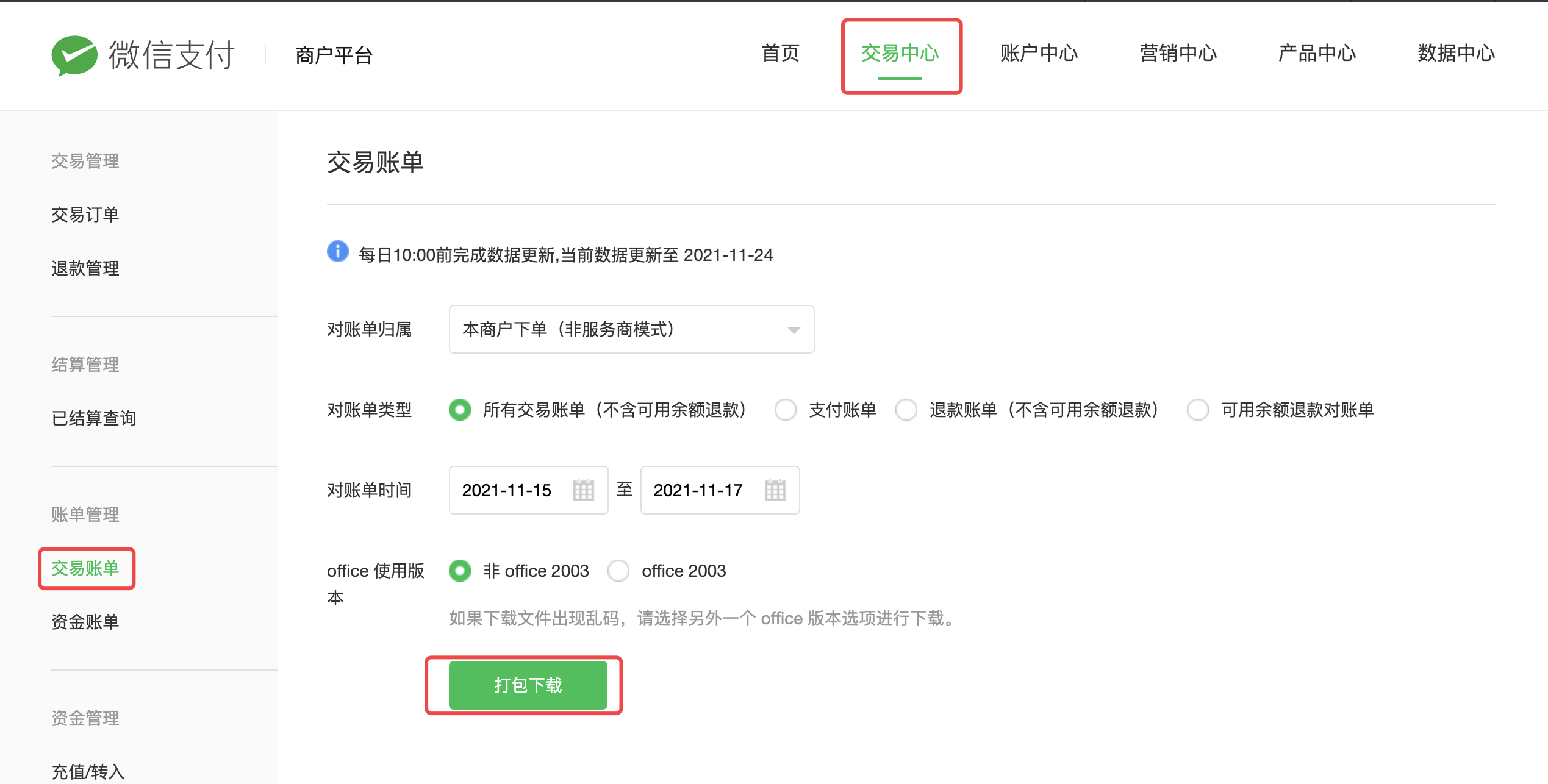Select 可用余额退款对账单 radio button
This screenshot has height=784, width=1548.
tap(1198, 410)
